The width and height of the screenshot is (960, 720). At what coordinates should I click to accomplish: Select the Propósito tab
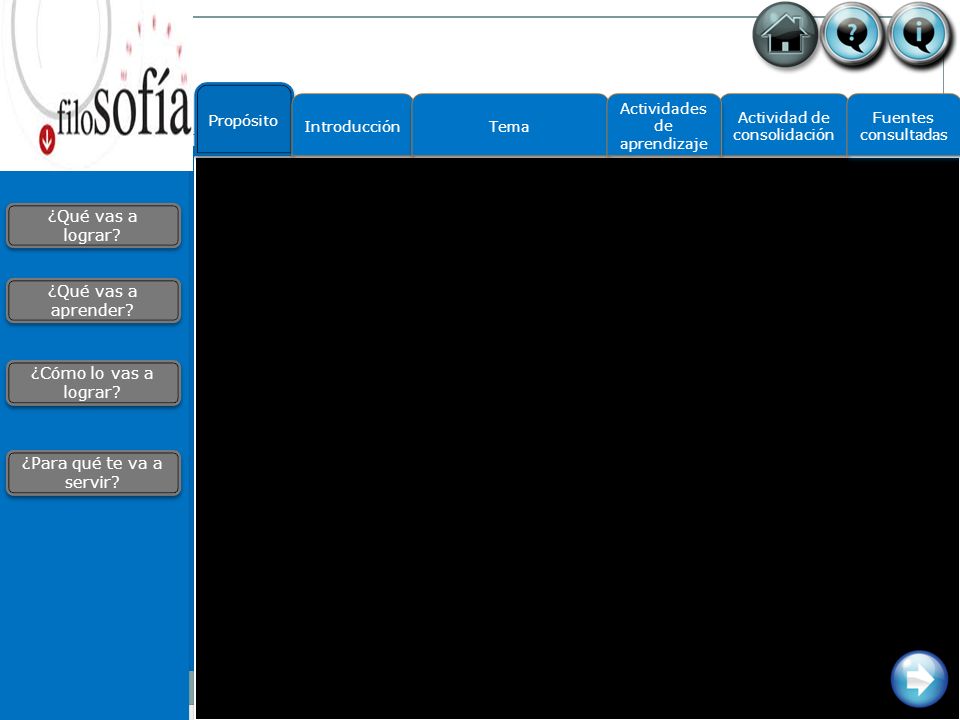[x=243, y=119]
